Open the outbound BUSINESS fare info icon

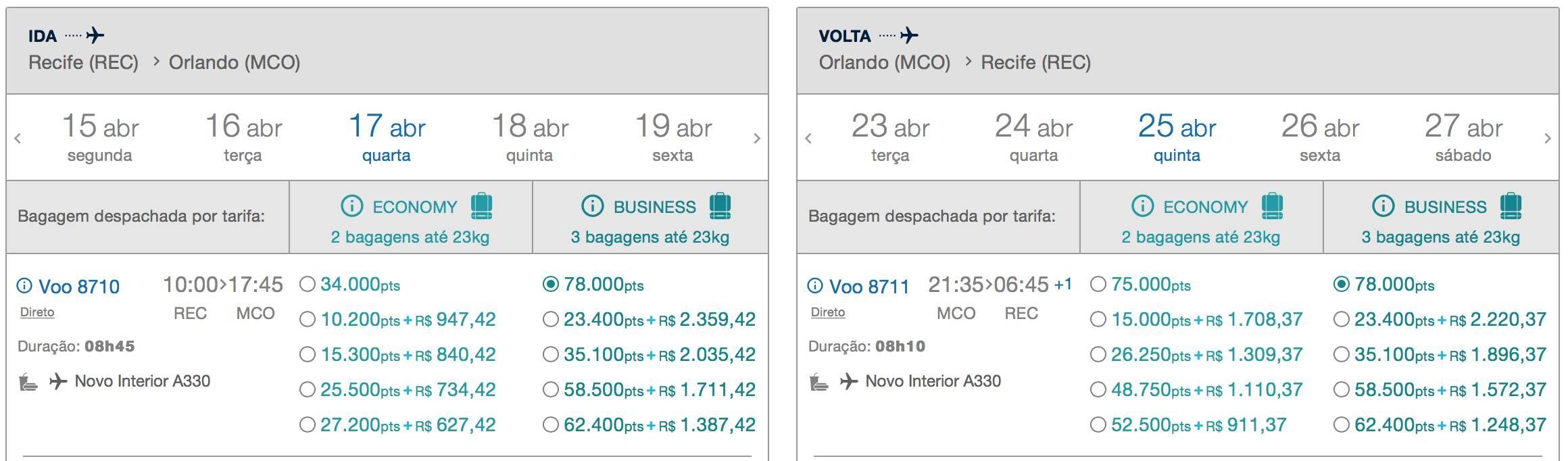click(x=593, y=205)
